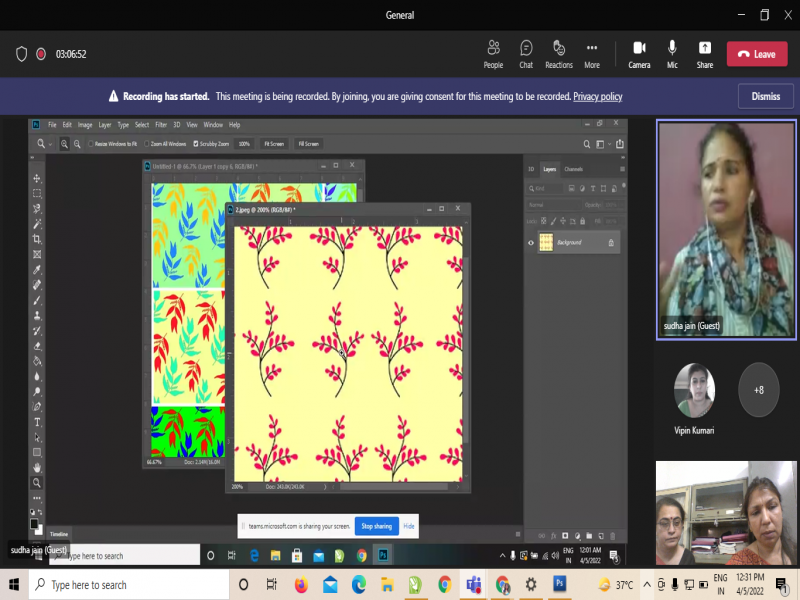Enable Resize Windows to Fit checkbox
The width and height of the screenshot is (800, 600).
89,144
